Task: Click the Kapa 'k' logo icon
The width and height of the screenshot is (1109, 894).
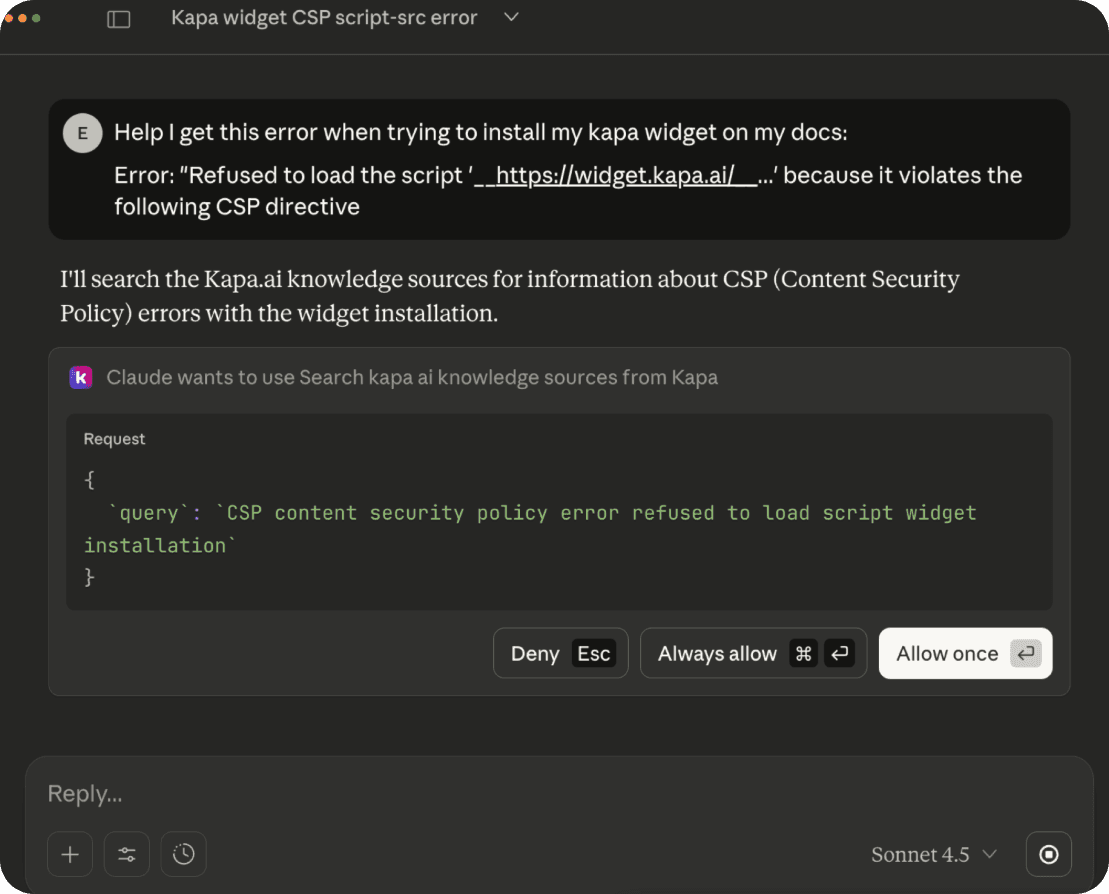Action: pos(81,378)
